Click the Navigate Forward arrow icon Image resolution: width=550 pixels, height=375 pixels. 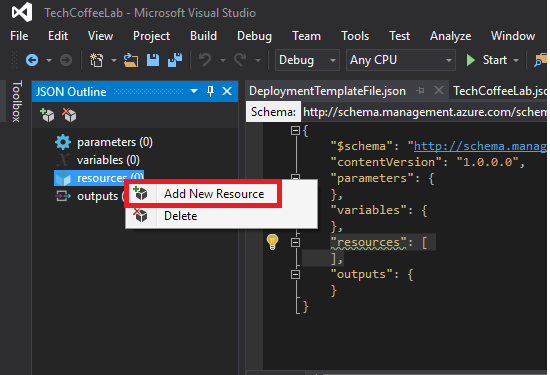coord(66,60)
